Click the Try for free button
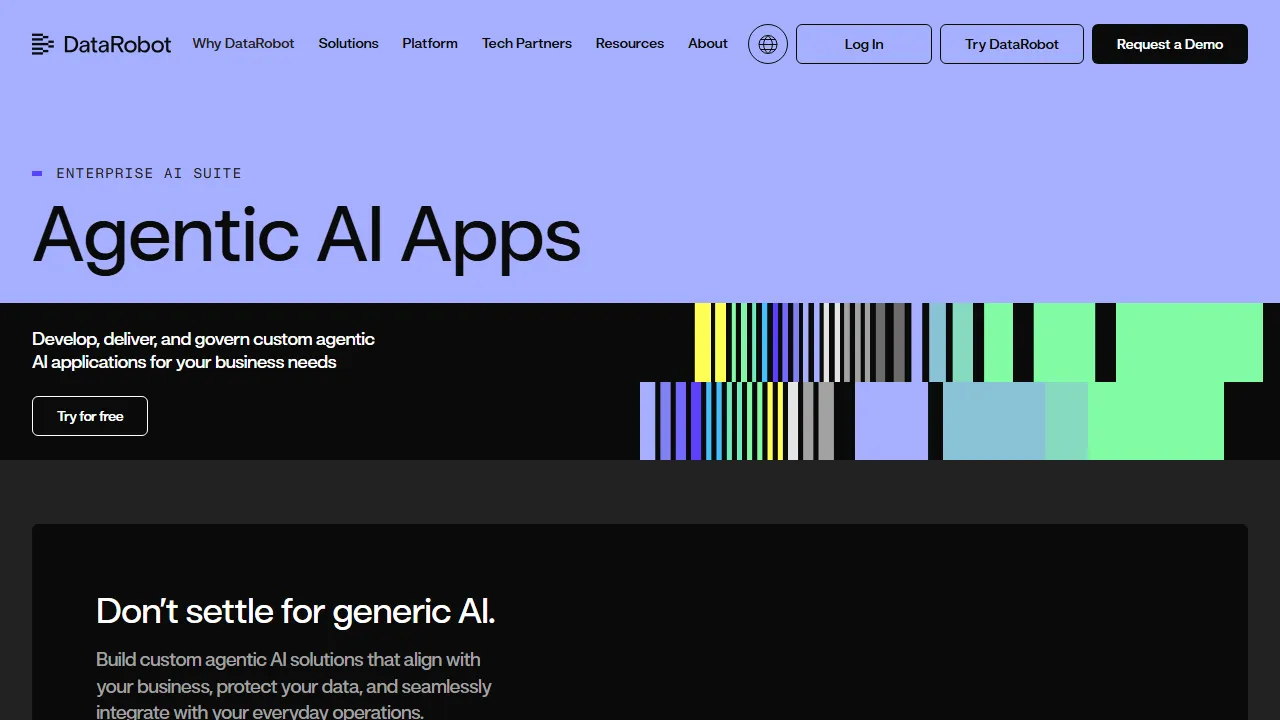Image resolution: width=1280 pixels, height=720 pixels. tap(90, 416)
